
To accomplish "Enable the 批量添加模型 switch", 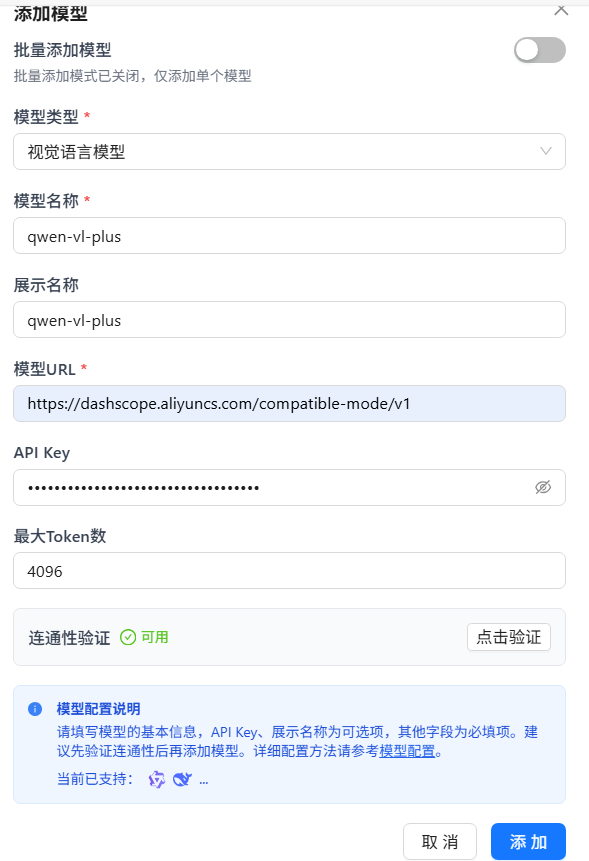I will [x=539, y=48].
